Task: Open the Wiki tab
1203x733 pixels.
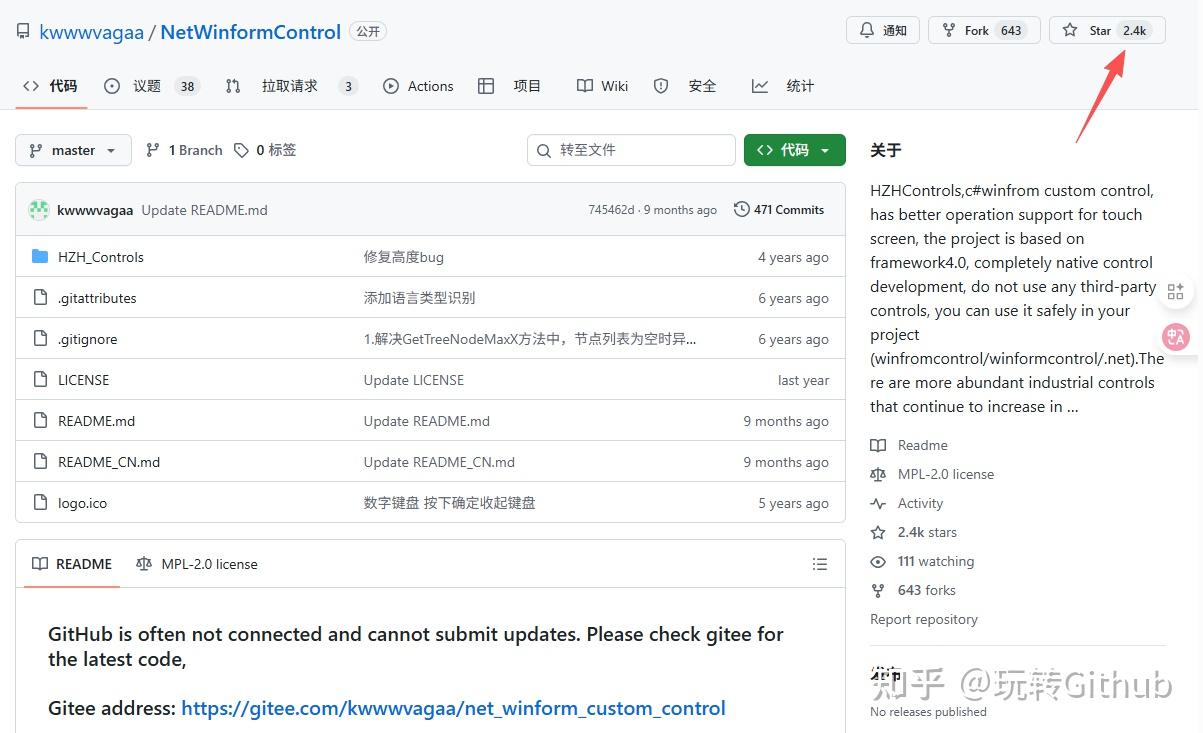Action: [x=603, y=86]
